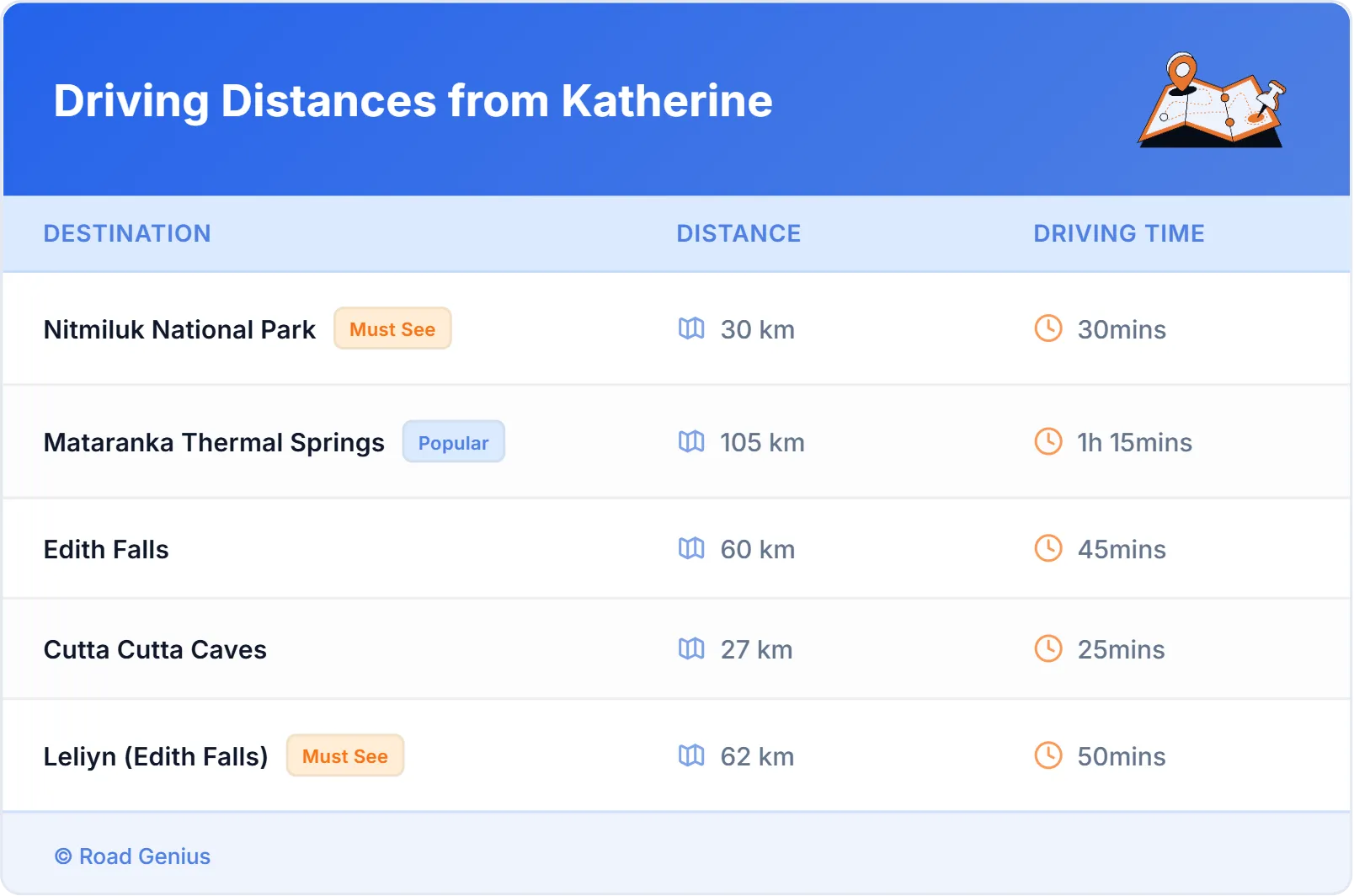Image resolution: width=1354 pixels, height=896 pixels.
Task: Click the DRIVING TIME column header
Action: [x=1119, y=233]
